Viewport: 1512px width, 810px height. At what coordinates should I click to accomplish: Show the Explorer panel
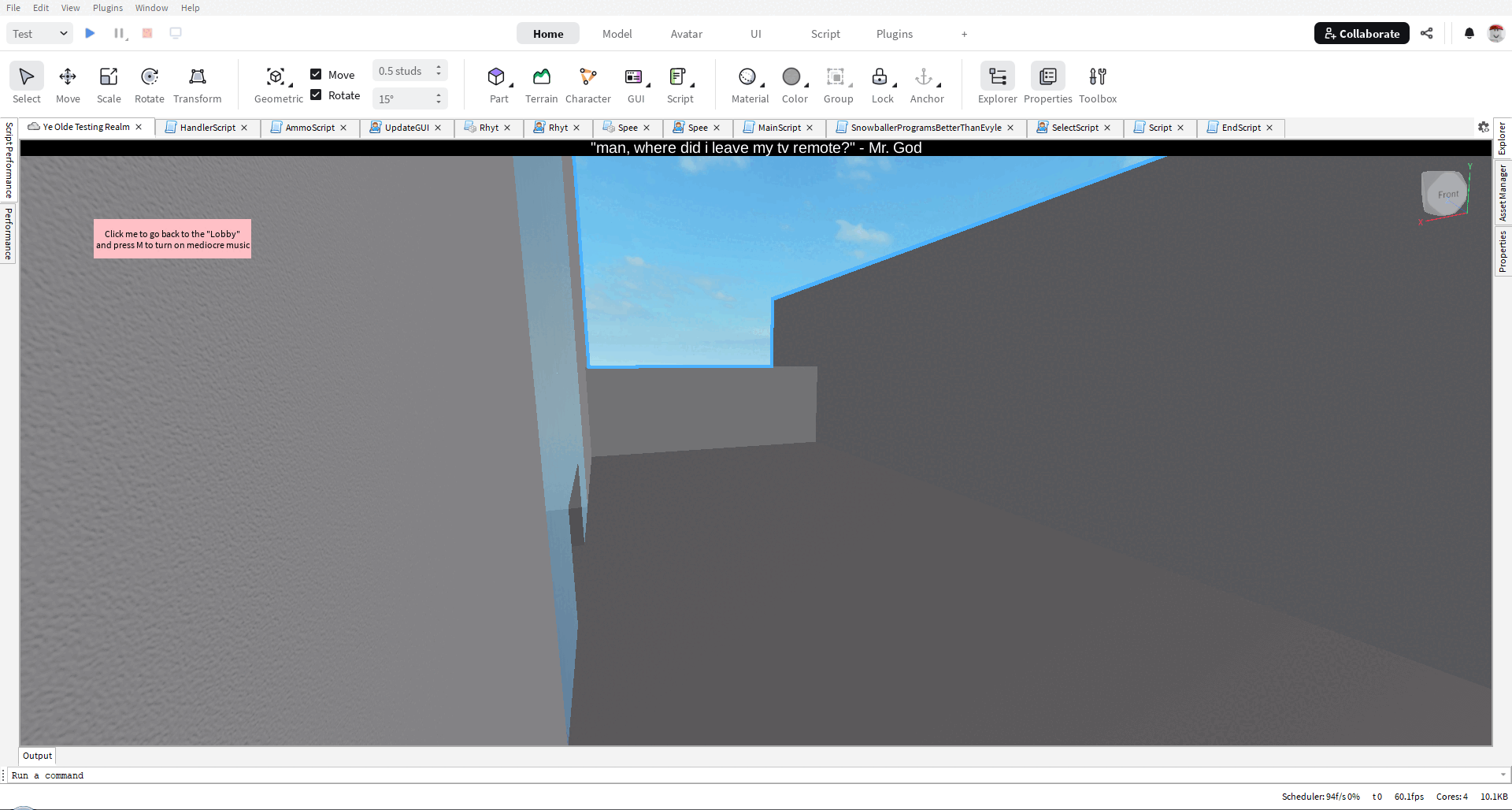997,83
